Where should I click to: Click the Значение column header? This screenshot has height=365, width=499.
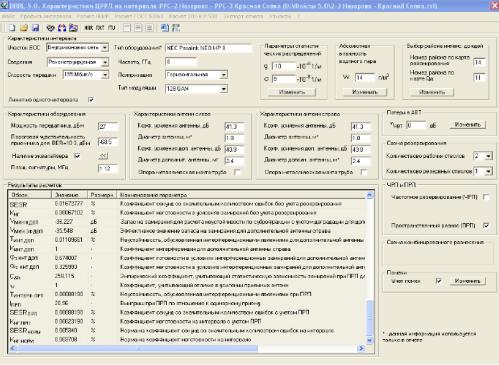coord(69,195)
